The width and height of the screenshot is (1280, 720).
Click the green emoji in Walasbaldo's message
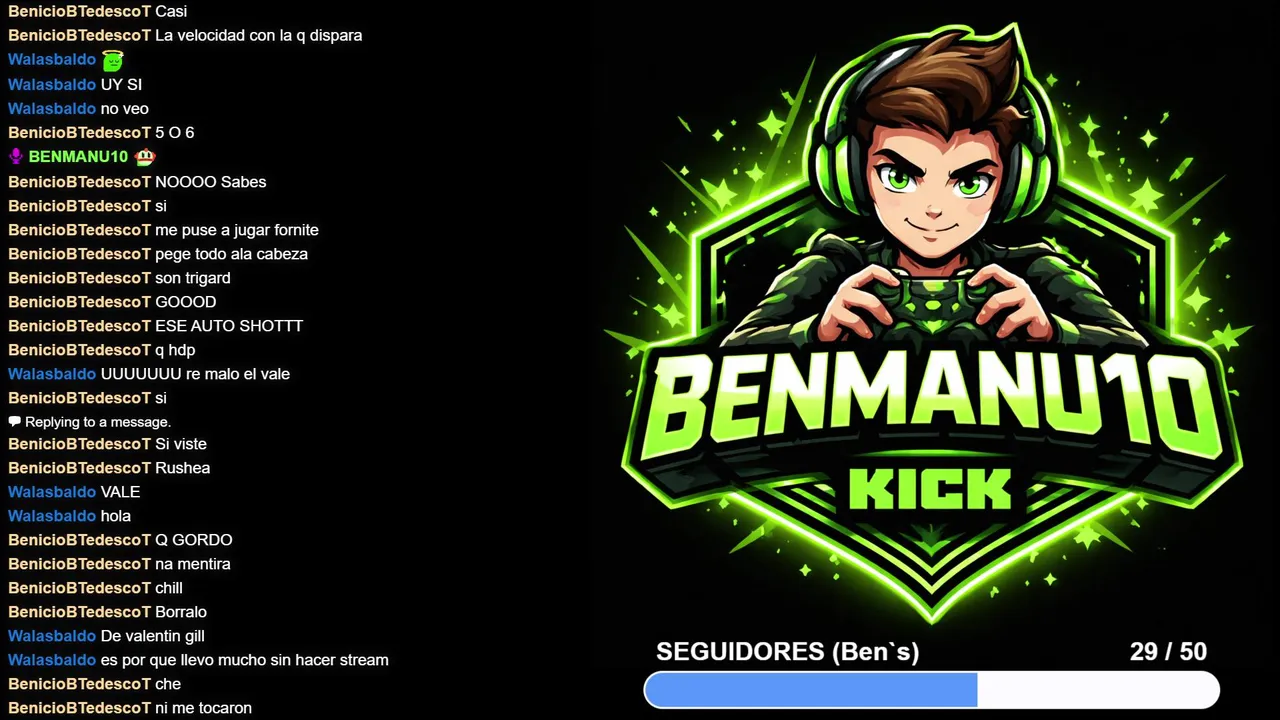click(112, 60)
